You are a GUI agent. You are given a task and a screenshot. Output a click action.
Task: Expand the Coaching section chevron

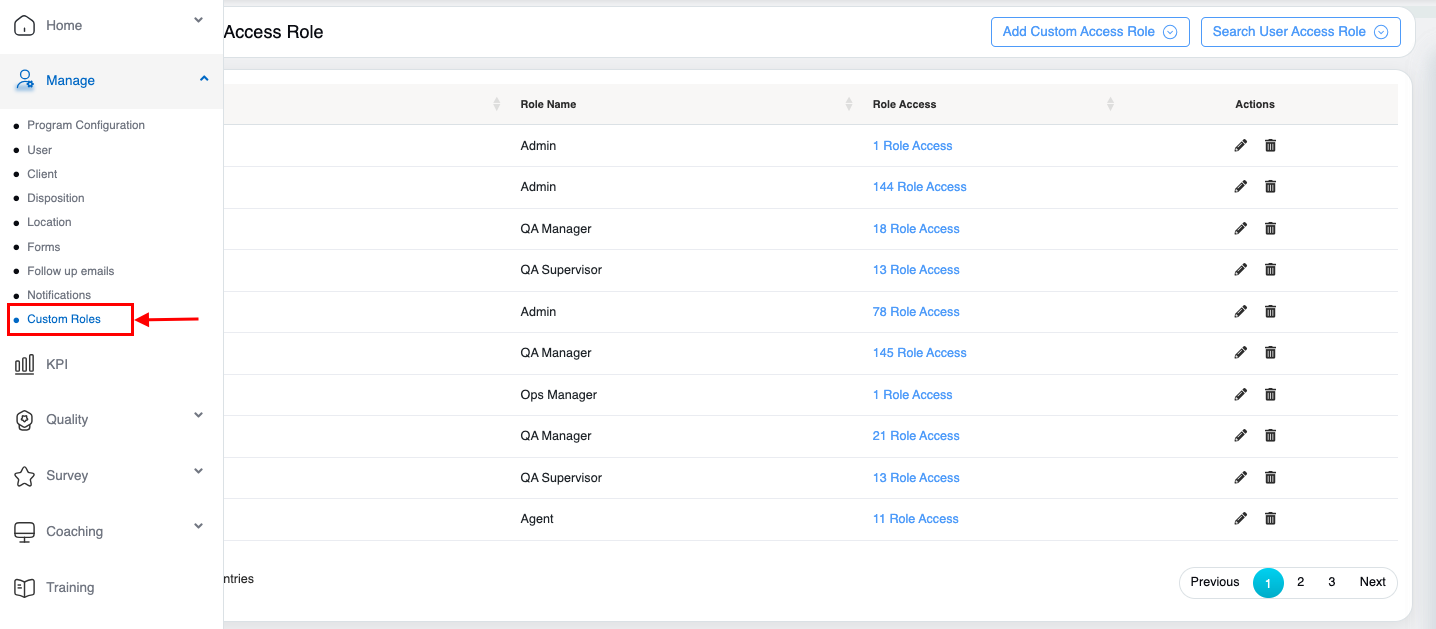click(x=198, y=526)
